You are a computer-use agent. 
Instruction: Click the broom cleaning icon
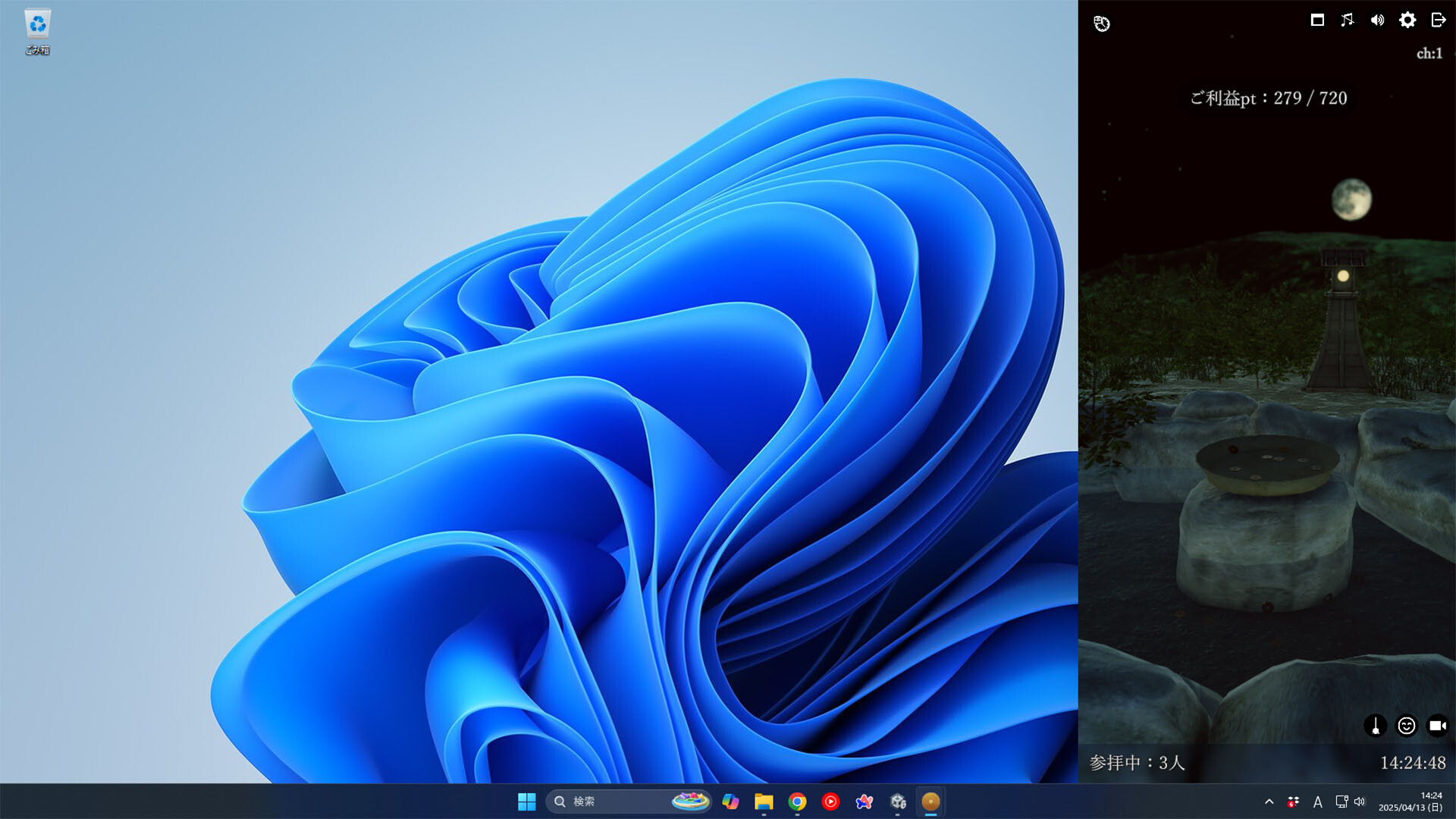tap(1375, 726)
